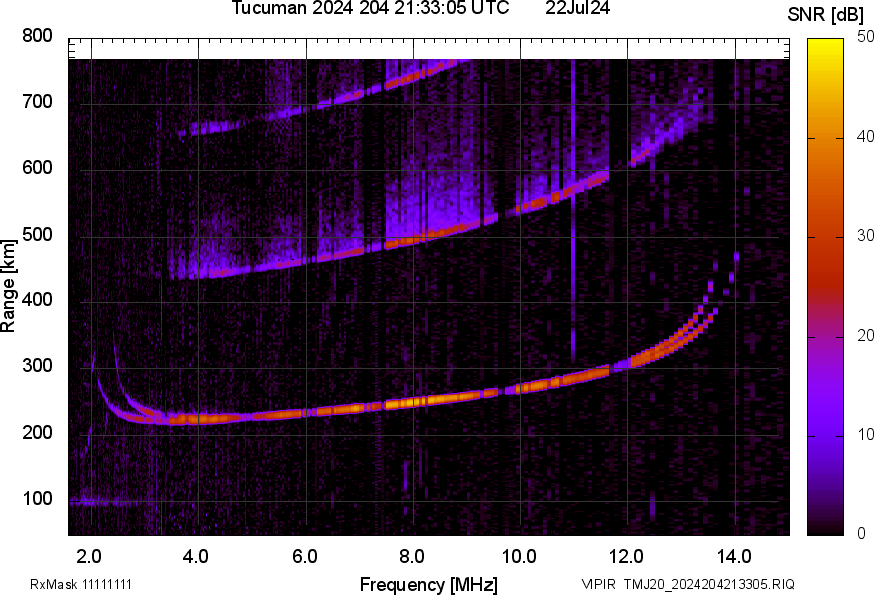
Task: Click the plot title 'Tucuman 2024 204 21:33:05 UTC'
Action: pos(370,8)
